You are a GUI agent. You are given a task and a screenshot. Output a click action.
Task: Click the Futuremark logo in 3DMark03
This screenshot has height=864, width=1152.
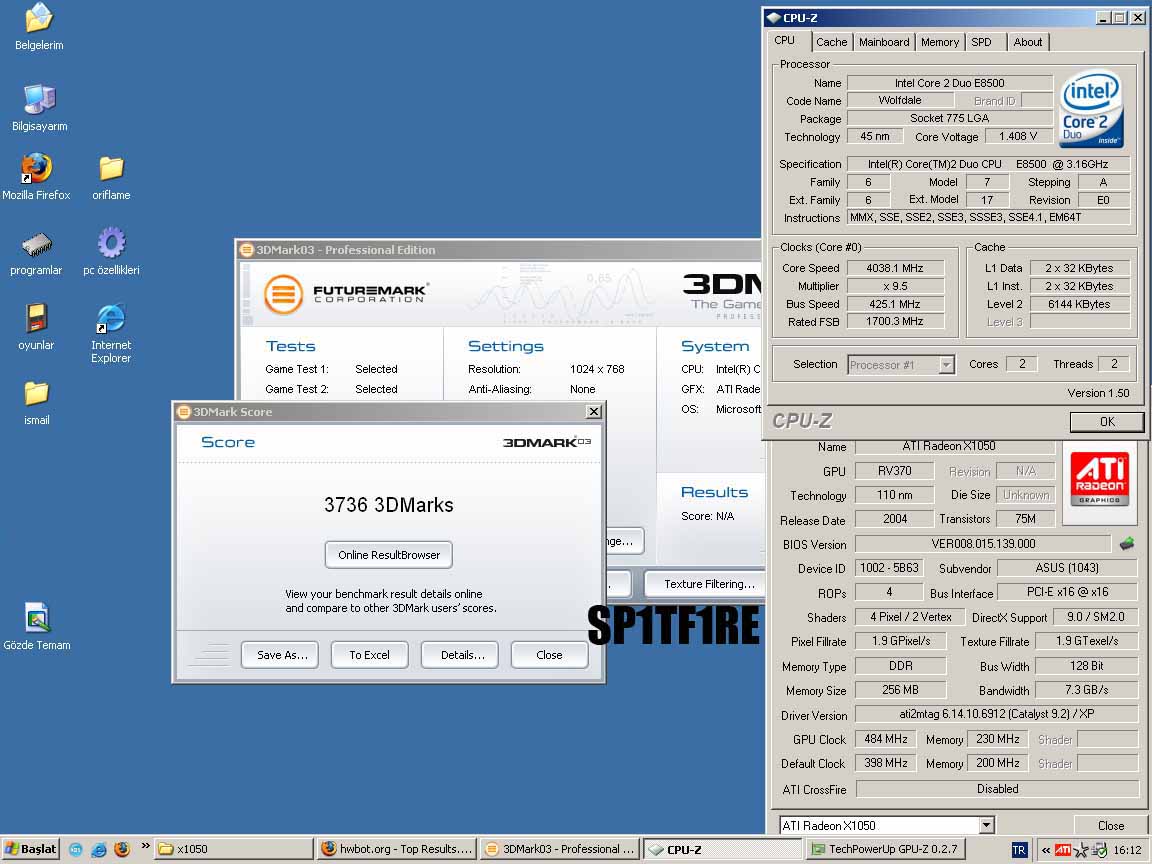pos(345,294)
